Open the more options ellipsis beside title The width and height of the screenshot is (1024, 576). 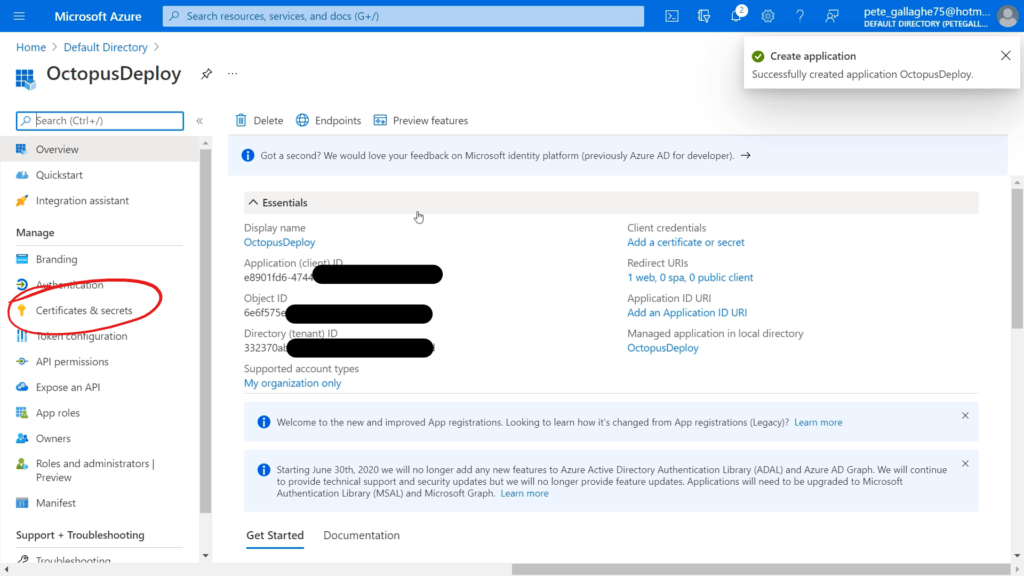tap(232, 74)
